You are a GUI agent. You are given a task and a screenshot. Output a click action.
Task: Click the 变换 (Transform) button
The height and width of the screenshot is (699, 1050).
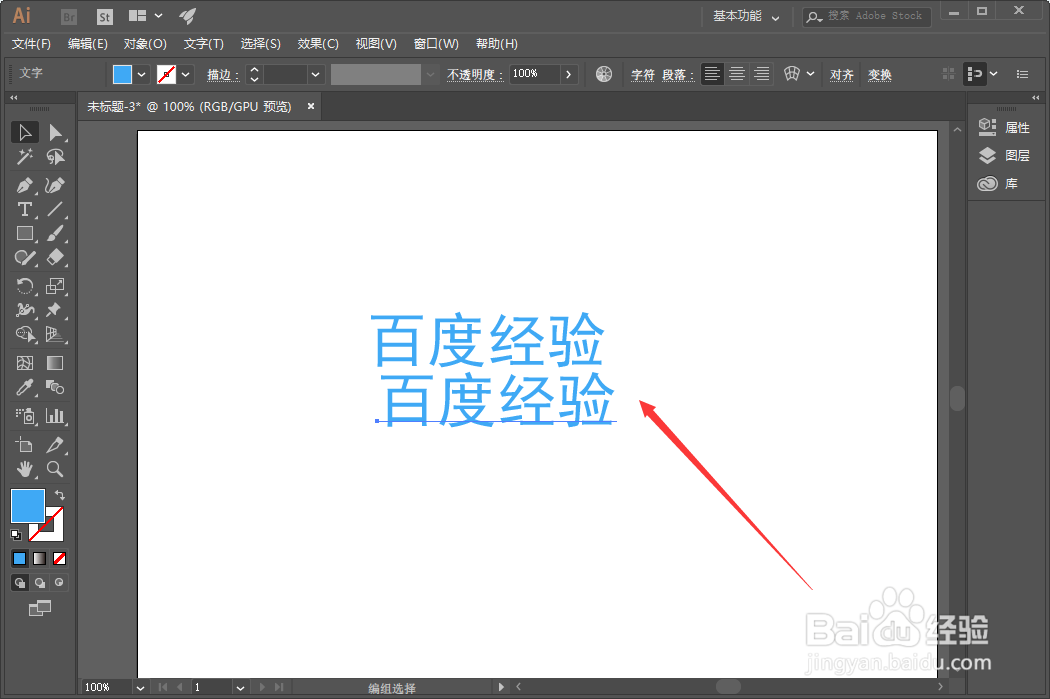[x=879, y=74]
